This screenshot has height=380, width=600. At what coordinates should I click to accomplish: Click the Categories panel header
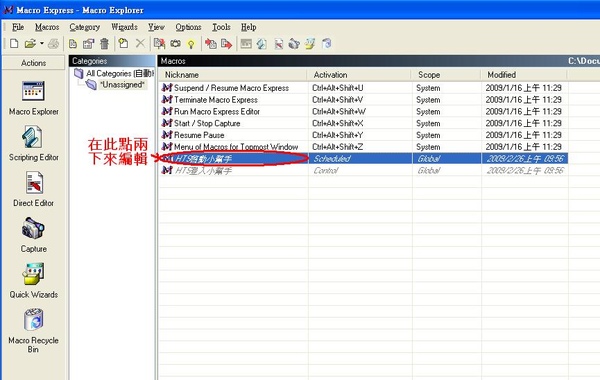[112, 61]
